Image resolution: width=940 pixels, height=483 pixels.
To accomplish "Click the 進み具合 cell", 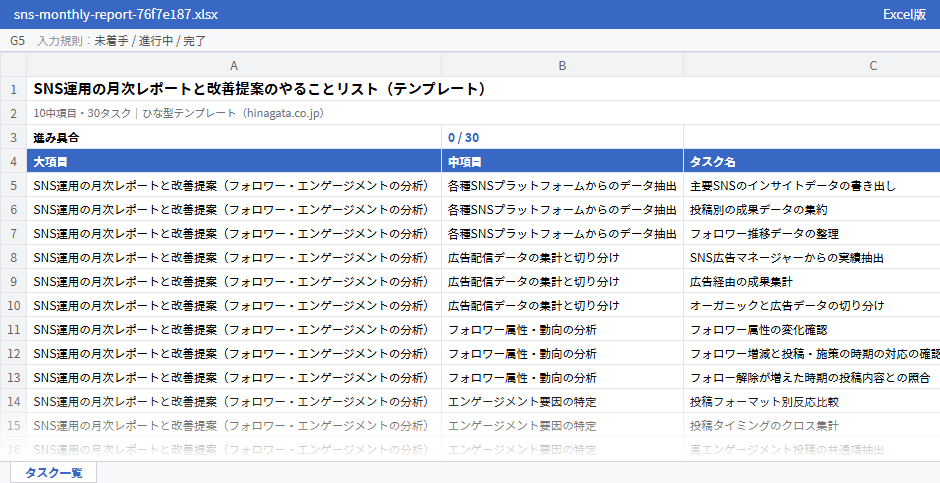I will pos(234,137).
